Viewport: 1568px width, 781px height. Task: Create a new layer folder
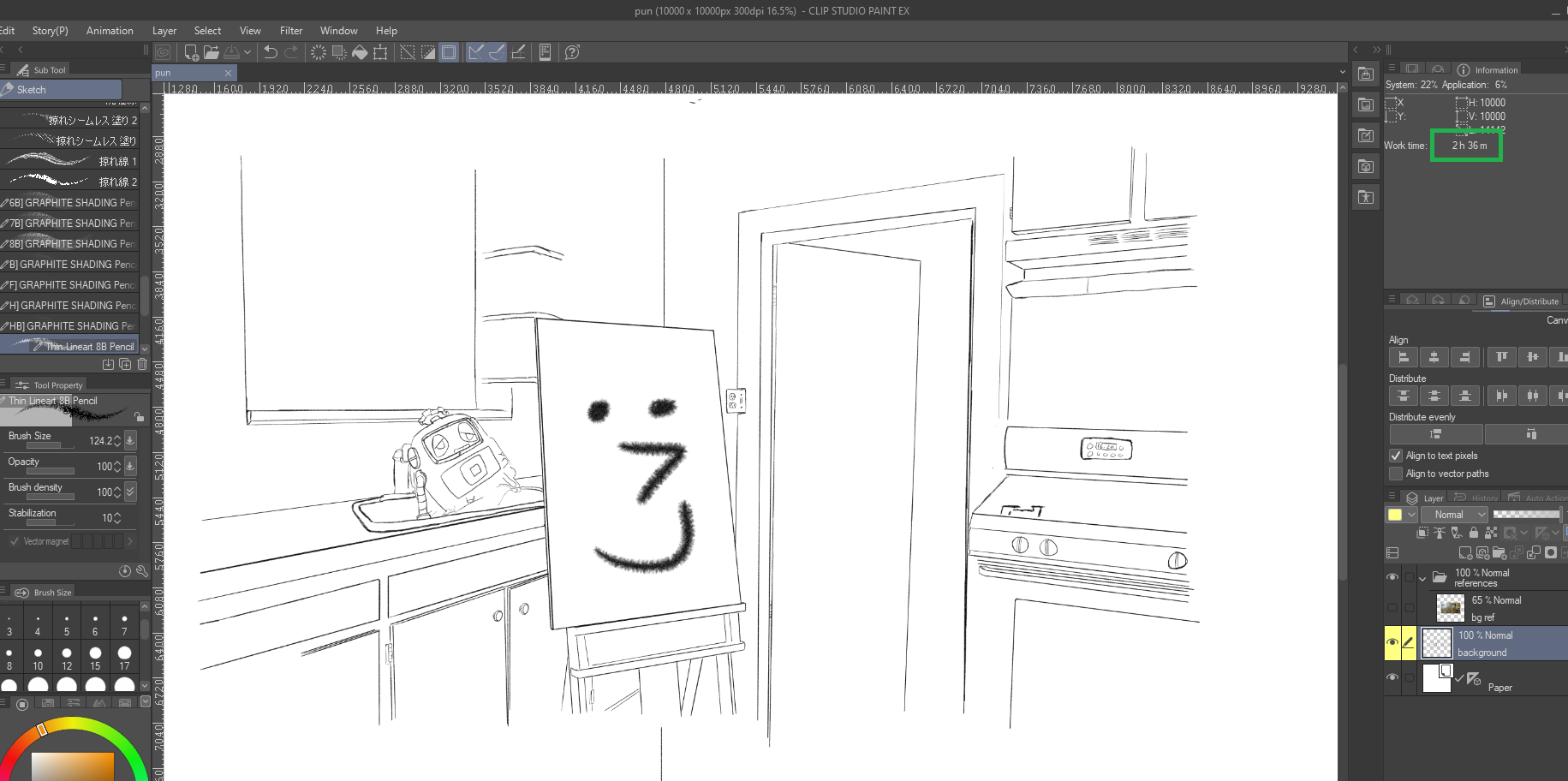[1499, 553]
